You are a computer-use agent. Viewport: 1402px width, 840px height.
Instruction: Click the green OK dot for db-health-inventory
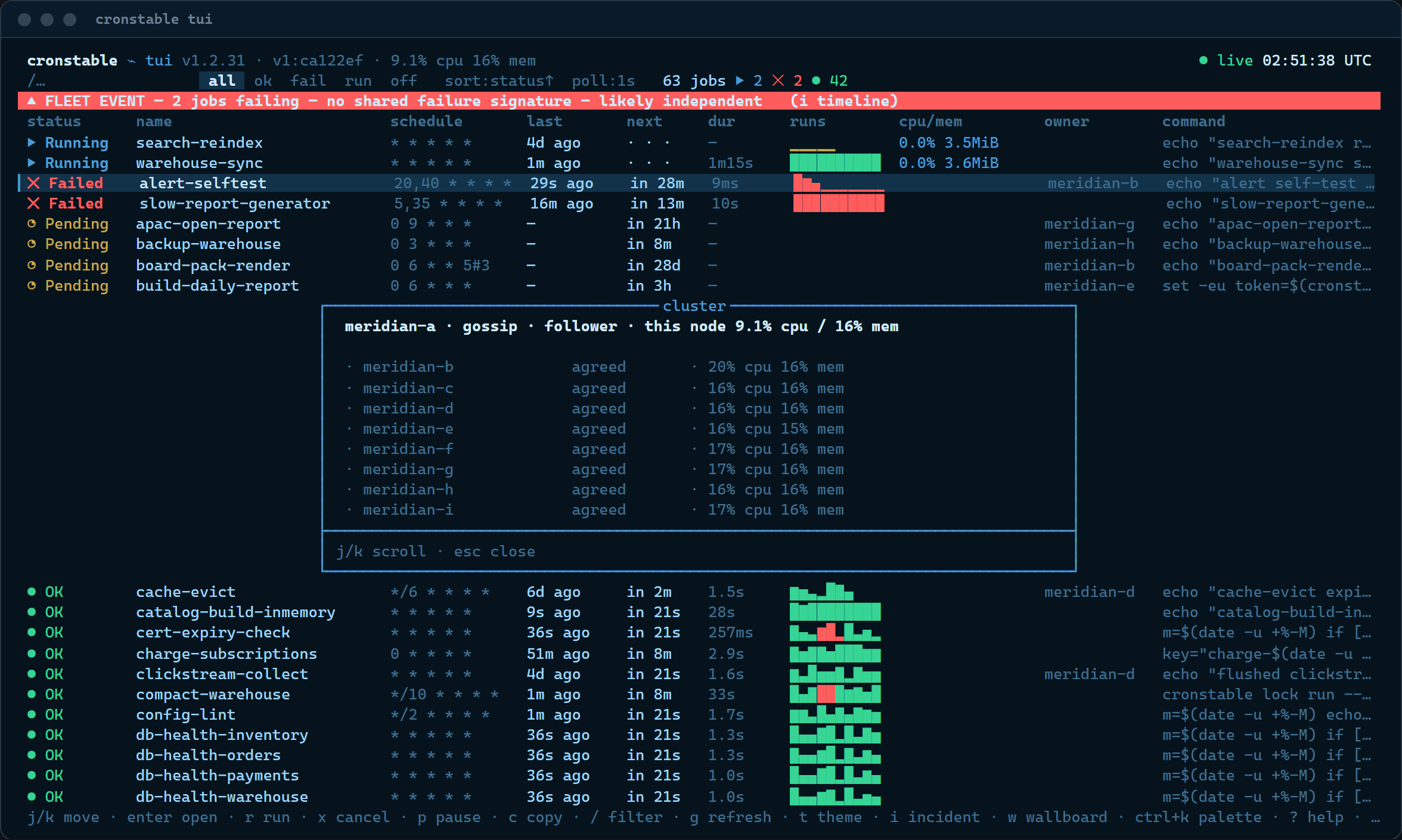[x=32, y=735]
